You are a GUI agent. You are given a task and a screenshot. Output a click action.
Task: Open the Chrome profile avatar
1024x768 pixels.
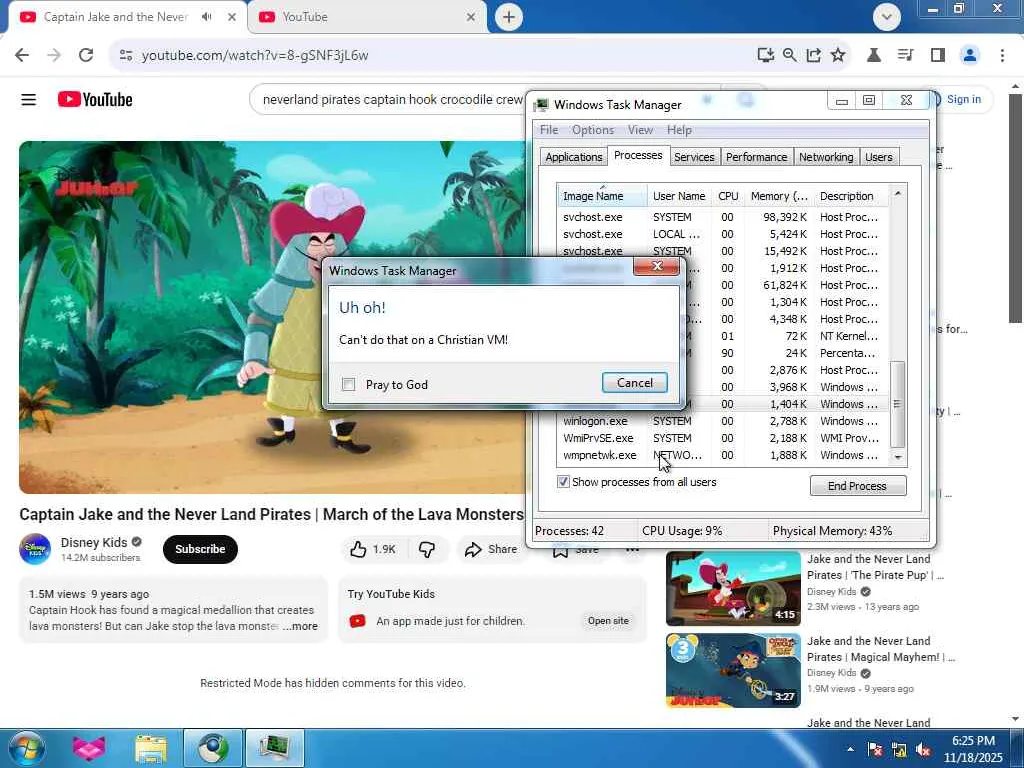point(970,55)
